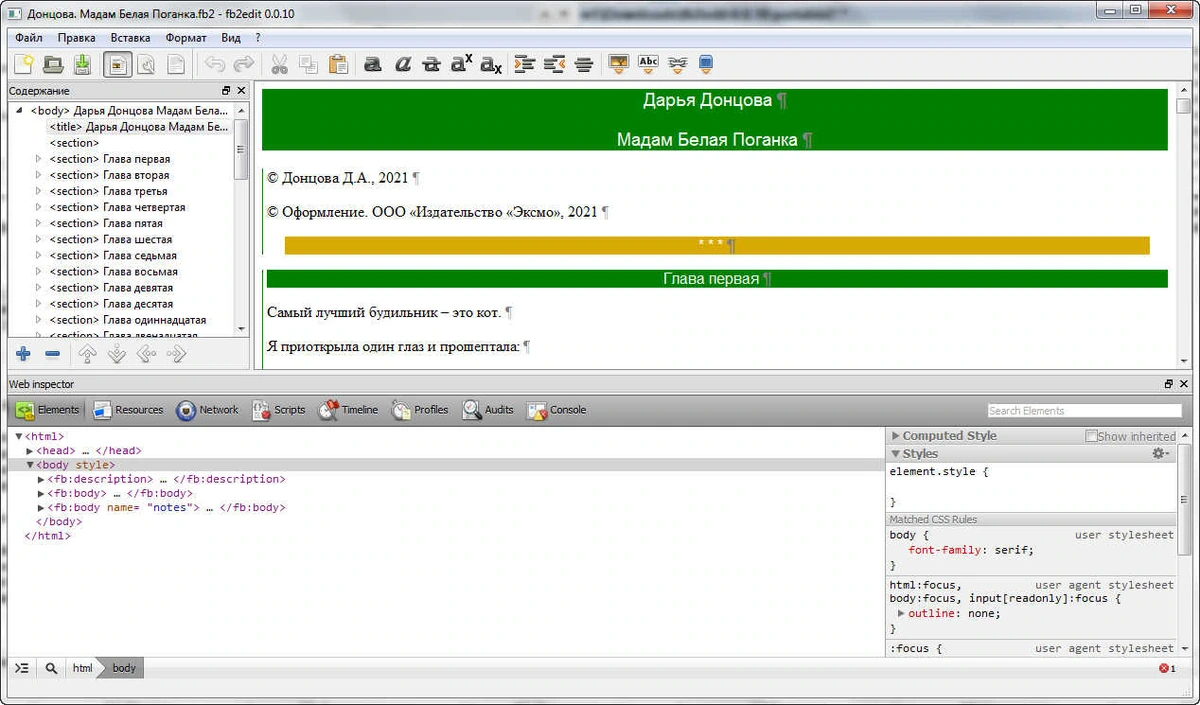This screenshot has height=705, width=1200.
Task: Select the Глава десятая tree item
Action: pyautogui.click(x=111, y=303)
